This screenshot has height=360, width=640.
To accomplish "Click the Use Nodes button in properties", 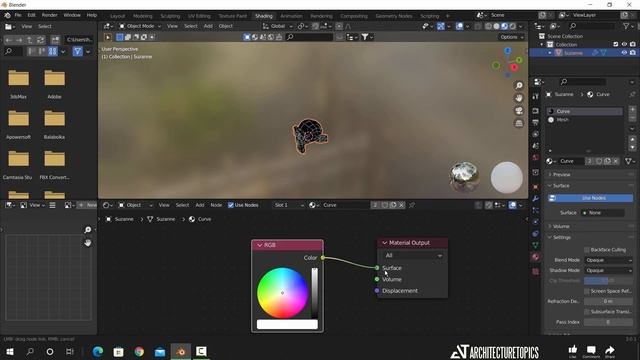I will click(x=590, y=198).
